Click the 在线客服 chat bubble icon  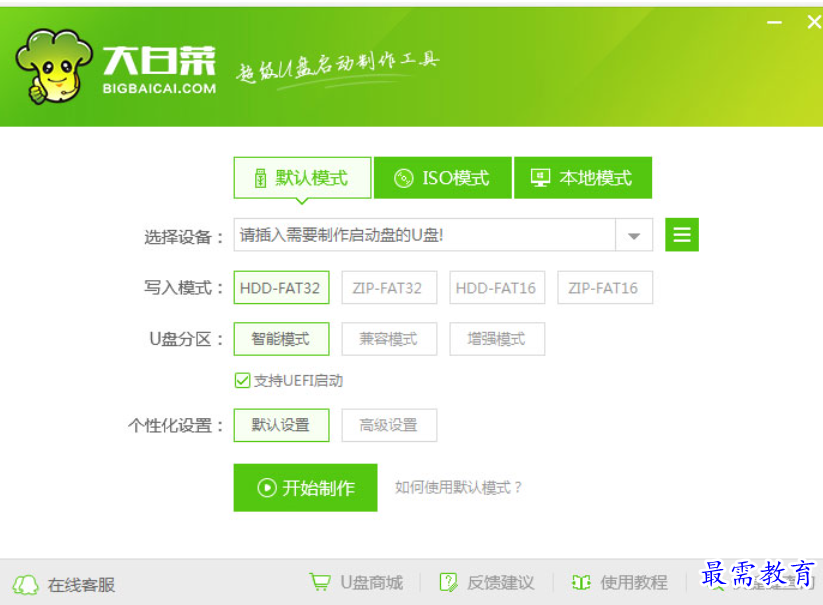[x=25, y=585]
